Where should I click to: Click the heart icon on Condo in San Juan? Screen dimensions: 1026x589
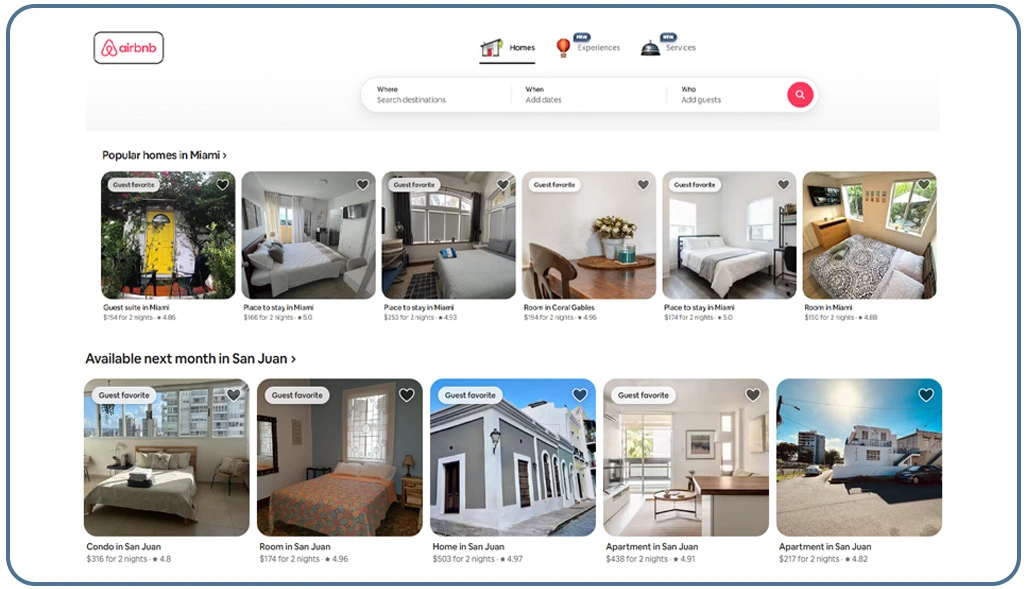(233, 395)
